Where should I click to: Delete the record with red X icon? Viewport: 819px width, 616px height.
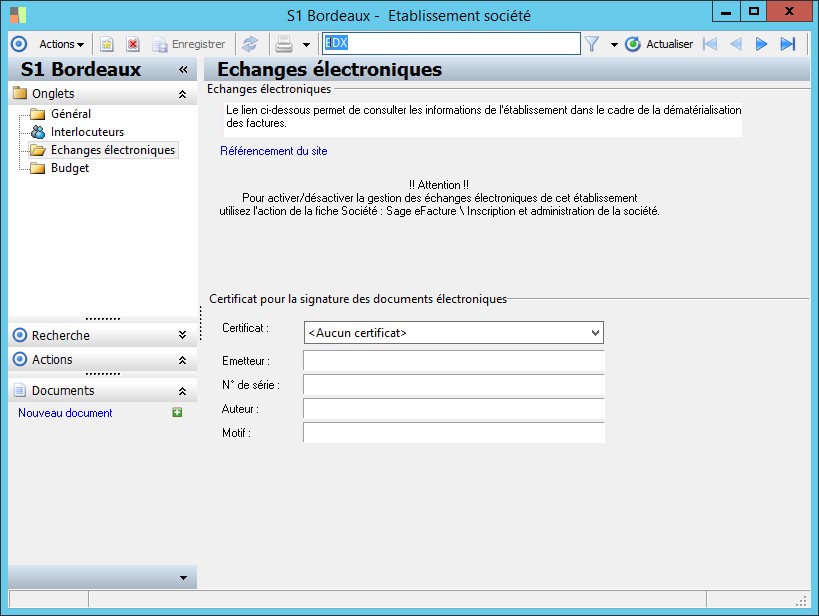coord(133,44)
